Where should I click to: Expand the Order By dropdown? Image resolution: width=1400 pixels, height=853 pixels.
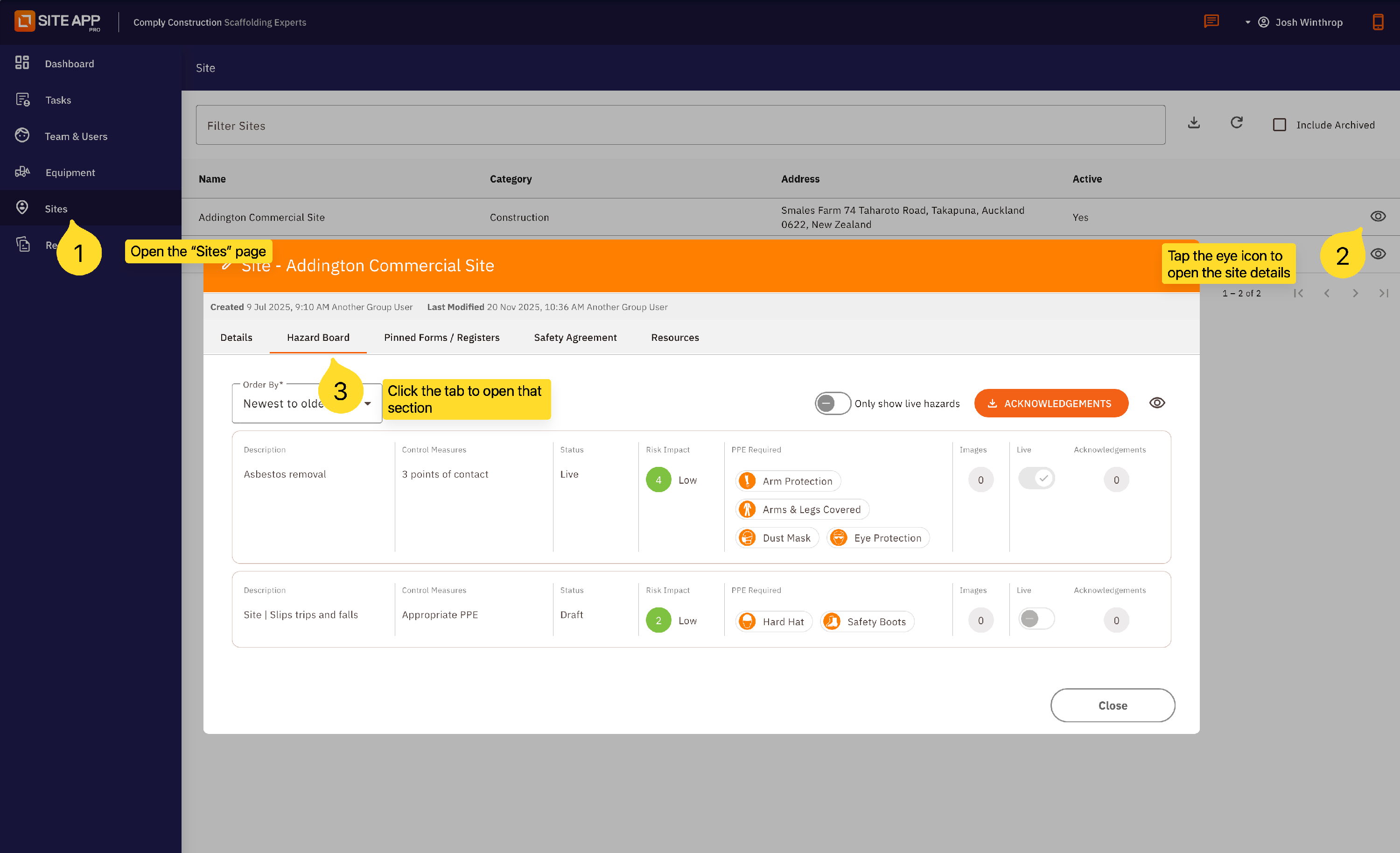click(x=367, y=403)
